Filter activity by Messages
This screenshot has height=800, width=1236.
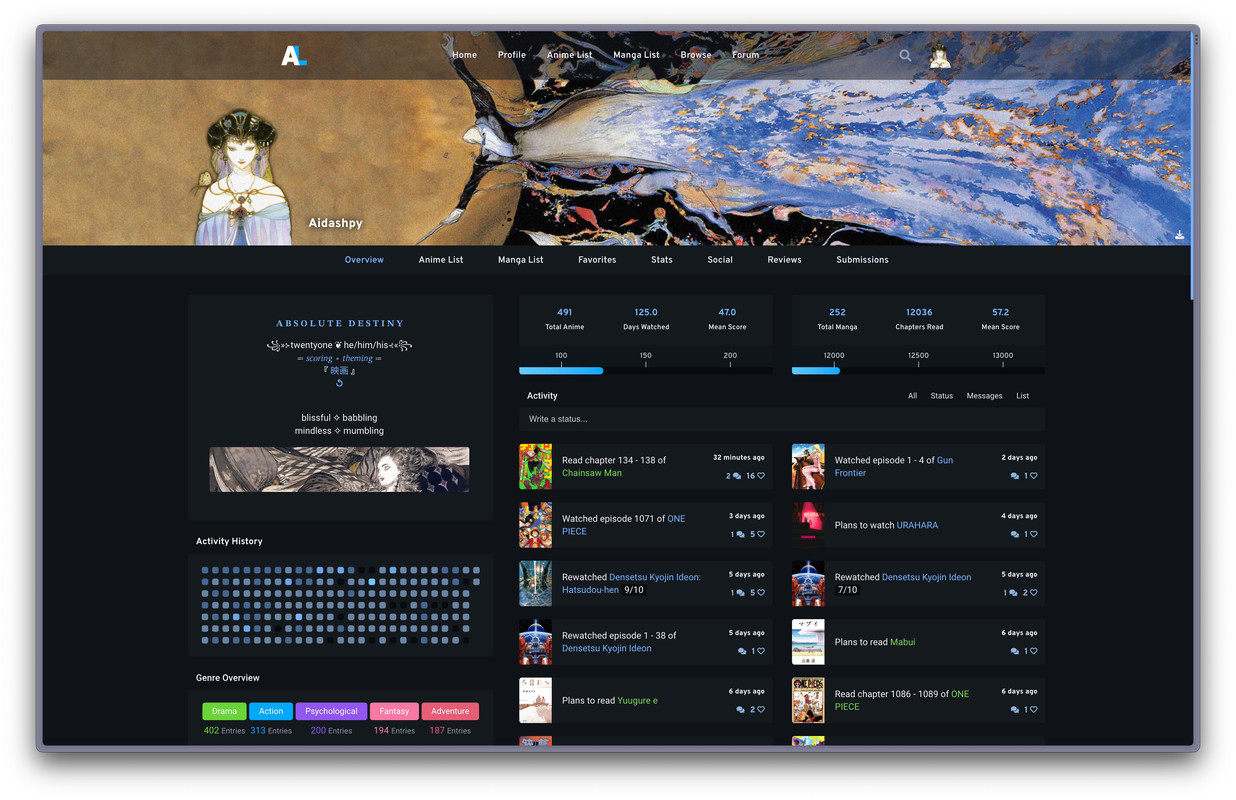984,396
